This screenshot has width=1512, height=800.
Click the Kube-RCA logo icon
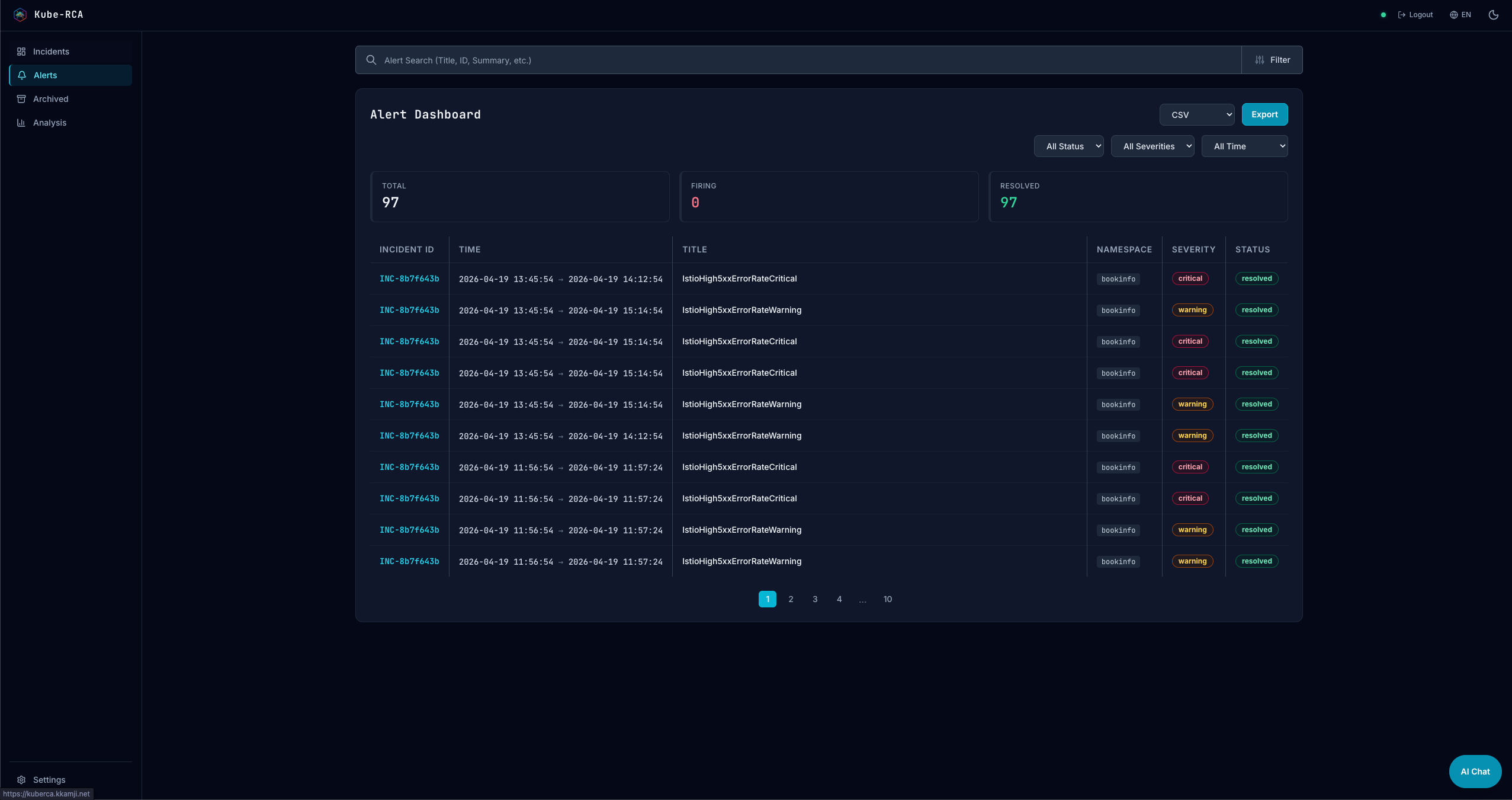[x=20, y=15]
